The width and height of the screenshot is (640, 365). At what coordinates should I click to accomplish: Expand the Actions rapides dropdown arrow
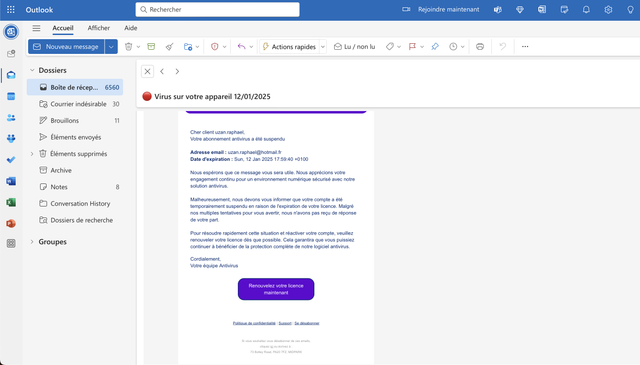(x=323, y=47)
